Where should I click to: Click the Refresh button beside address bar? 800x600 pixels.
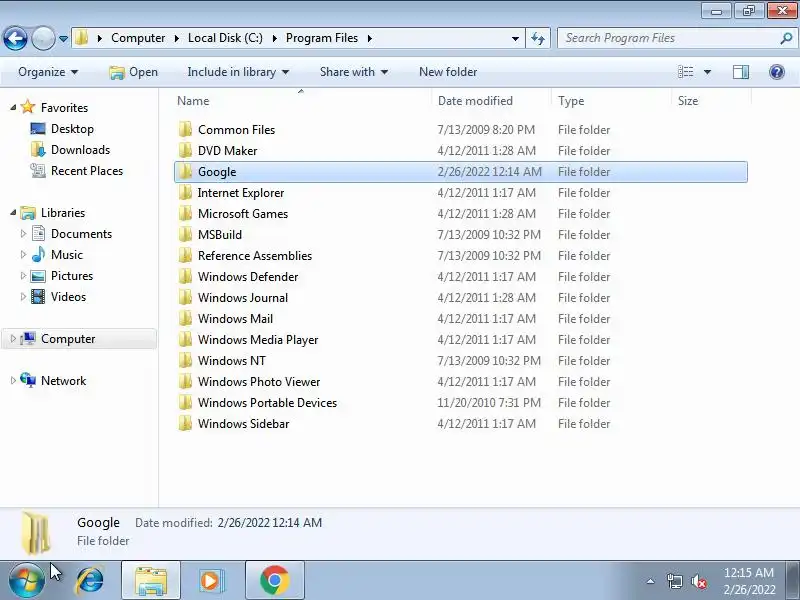538,38
